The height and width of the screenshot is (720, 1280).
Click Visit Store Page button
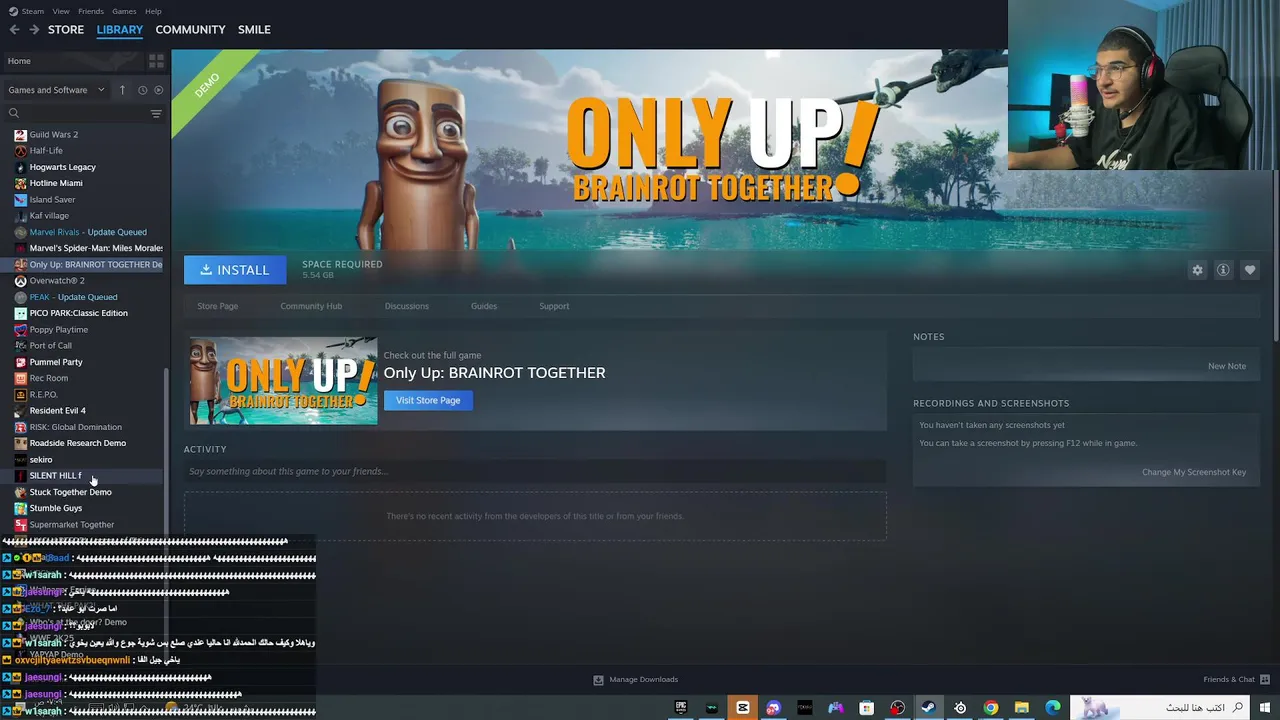pyautogui.click(x=428, y=400)
